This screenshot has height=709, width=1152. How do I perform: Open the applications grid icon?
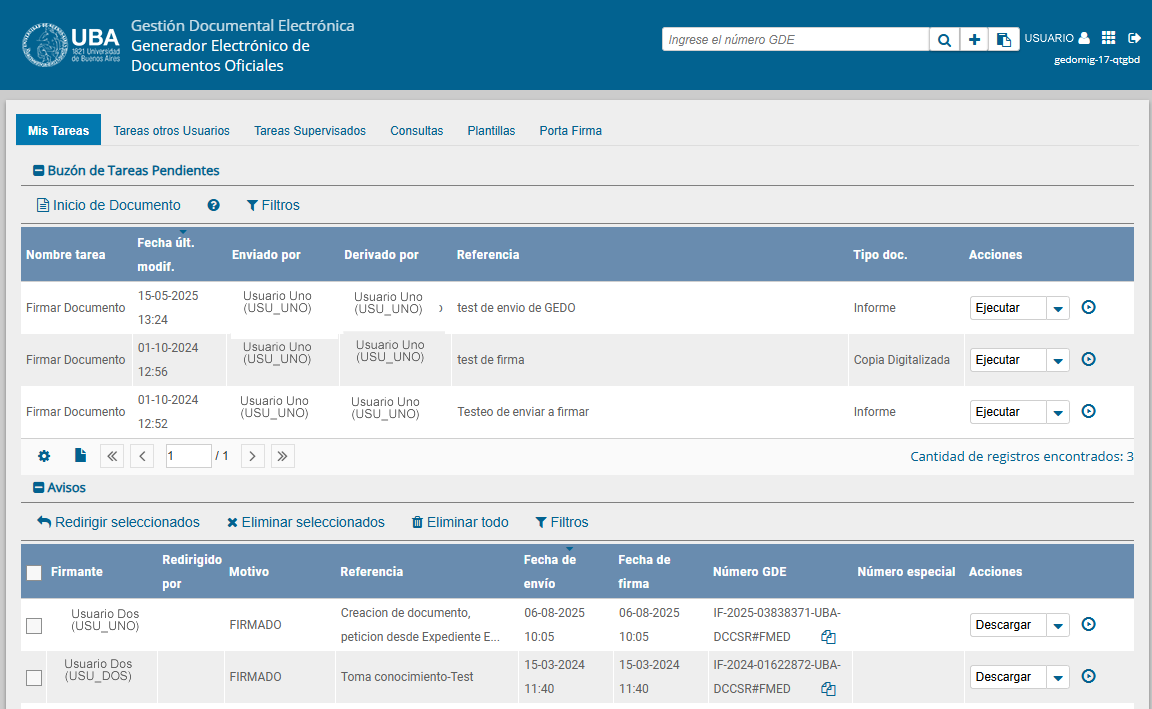1108,38
